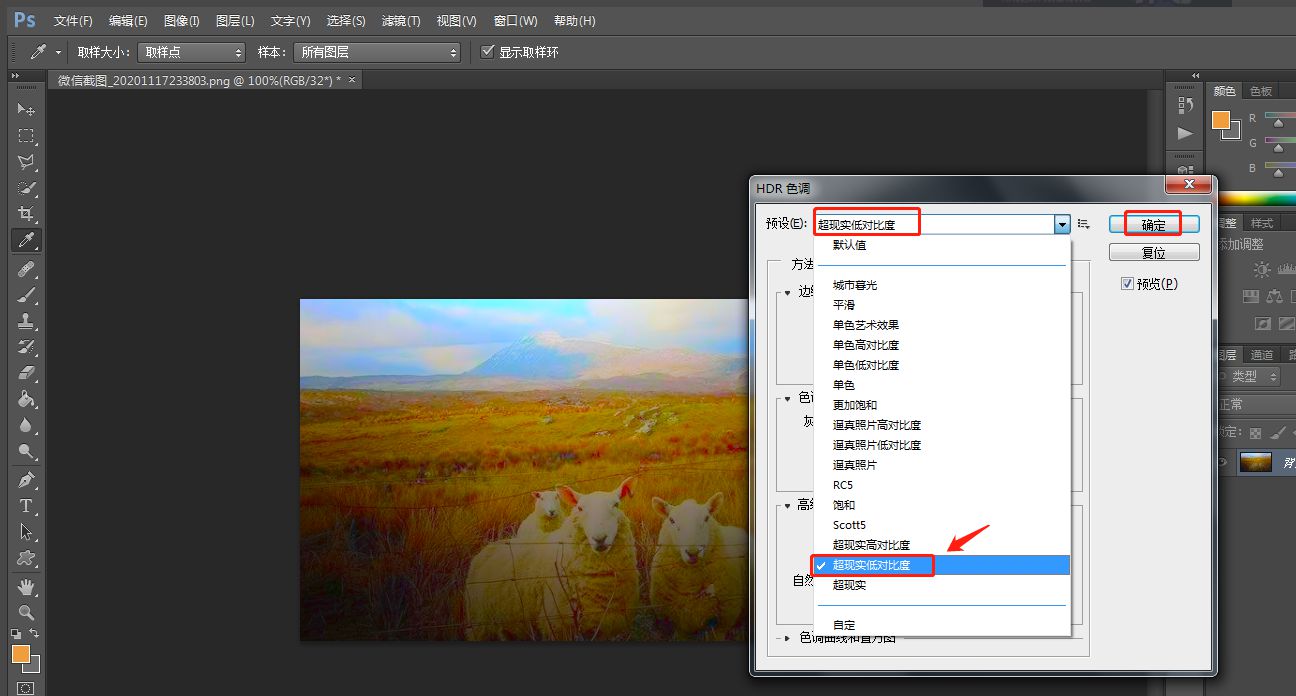Select the Move tool
Viewport: 1296px width, 696px height.
click(x=26, y=109)
